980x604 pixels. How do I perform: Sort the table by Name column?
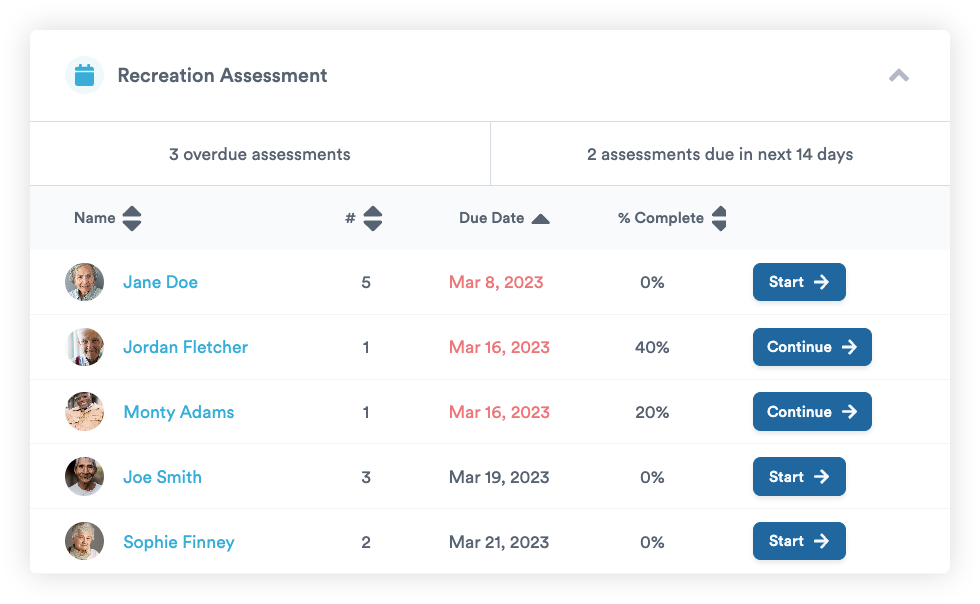click(131, 218)
